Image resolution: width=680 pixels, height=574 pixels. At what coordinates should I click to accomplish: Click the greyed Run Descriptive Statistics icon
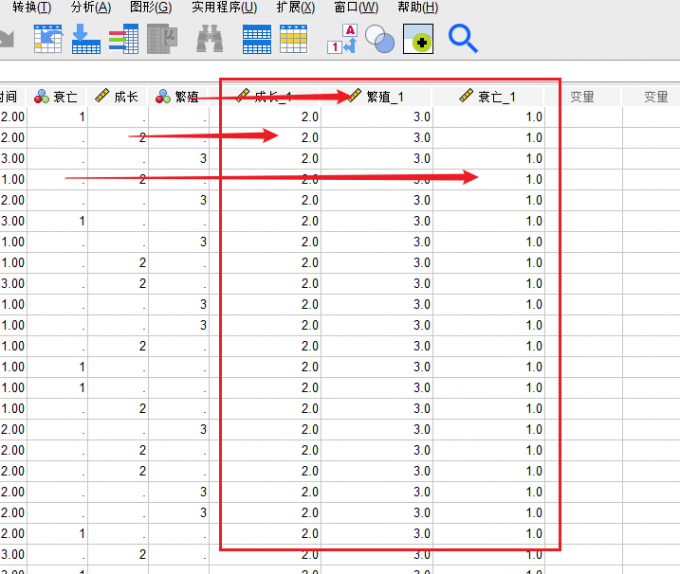point(162,39)
